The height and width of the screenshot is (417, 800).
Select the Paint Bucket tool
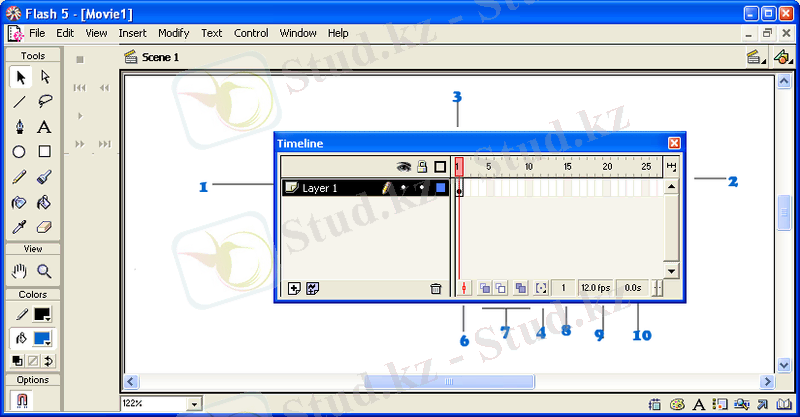[44, 203]
